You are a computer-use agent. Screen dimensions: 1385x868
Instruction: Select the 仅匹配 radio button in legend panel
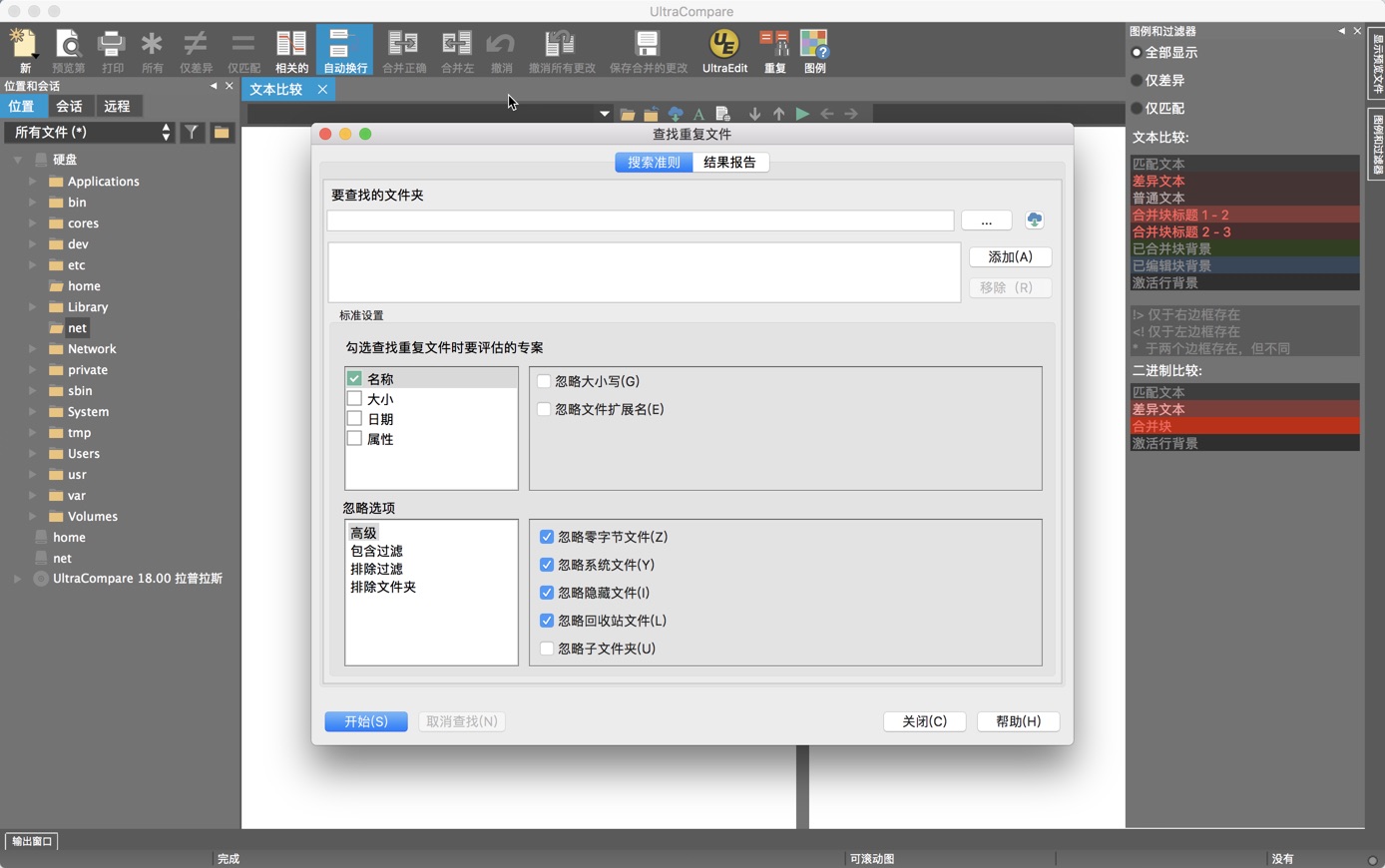pyautogui.click(x=1137, y=108)
